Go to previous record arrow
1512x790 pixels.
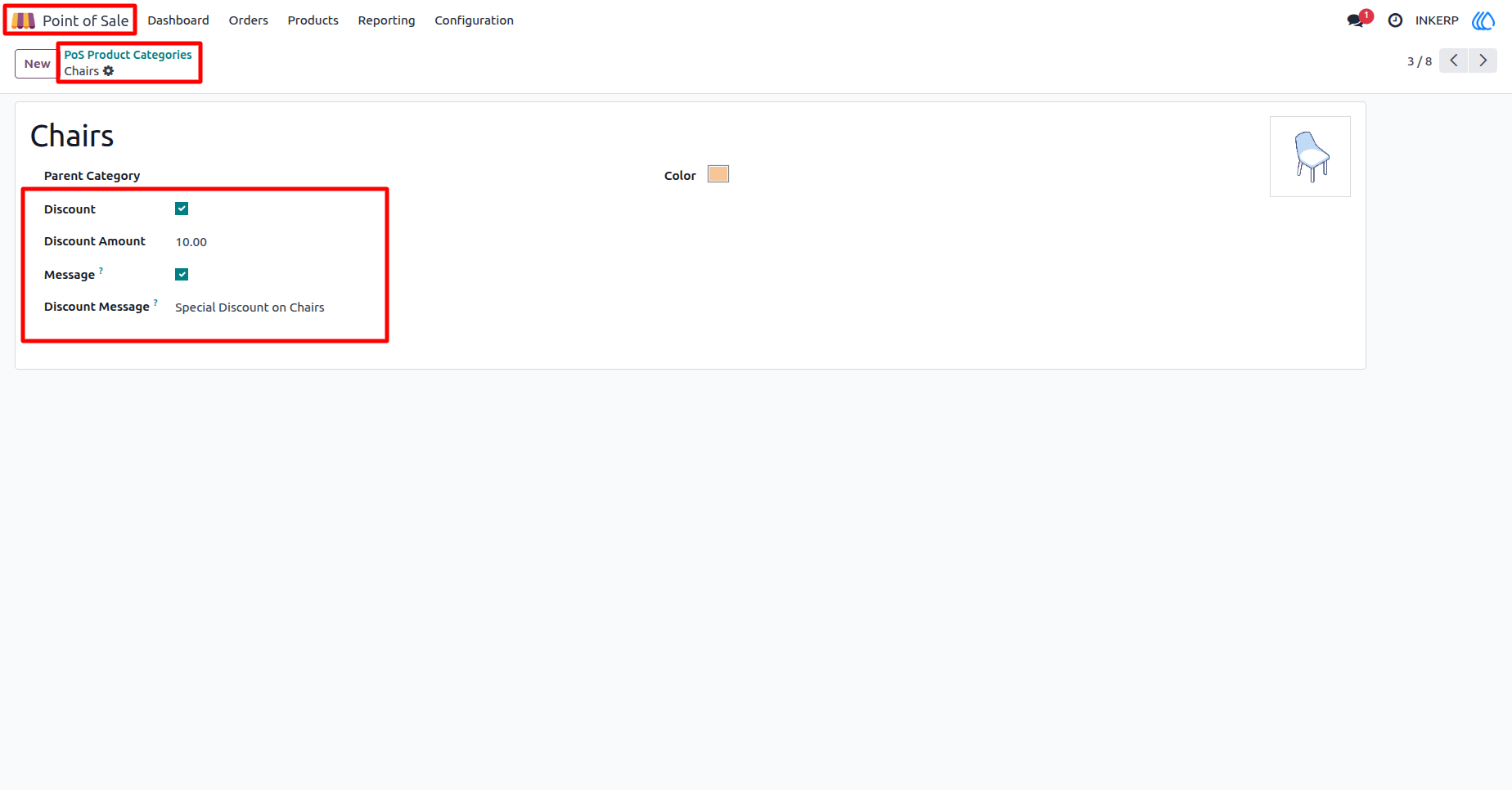pos(1454,61)
